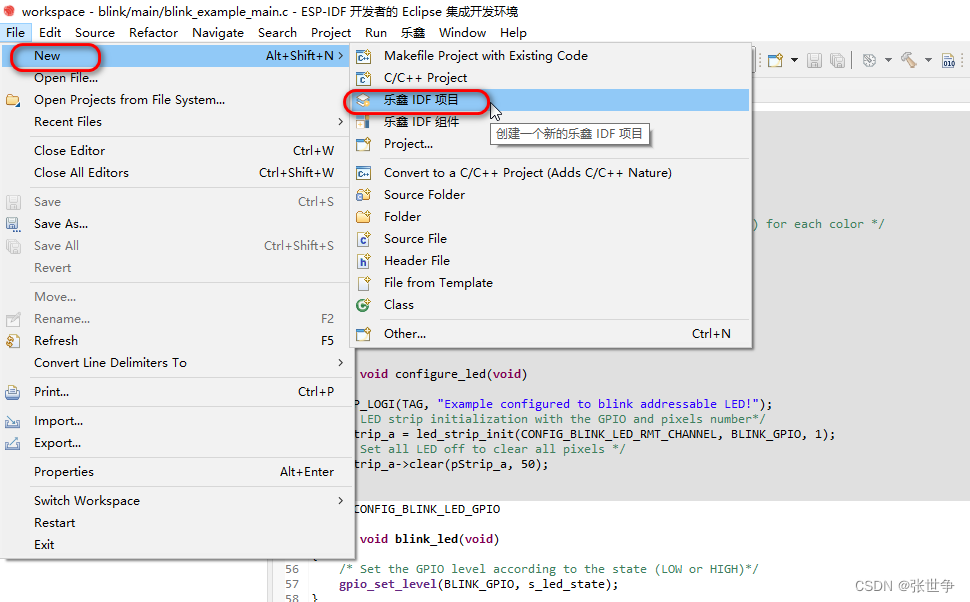Open the Run menu
This screenshot has width=970, height=602.
coord(376,33)
